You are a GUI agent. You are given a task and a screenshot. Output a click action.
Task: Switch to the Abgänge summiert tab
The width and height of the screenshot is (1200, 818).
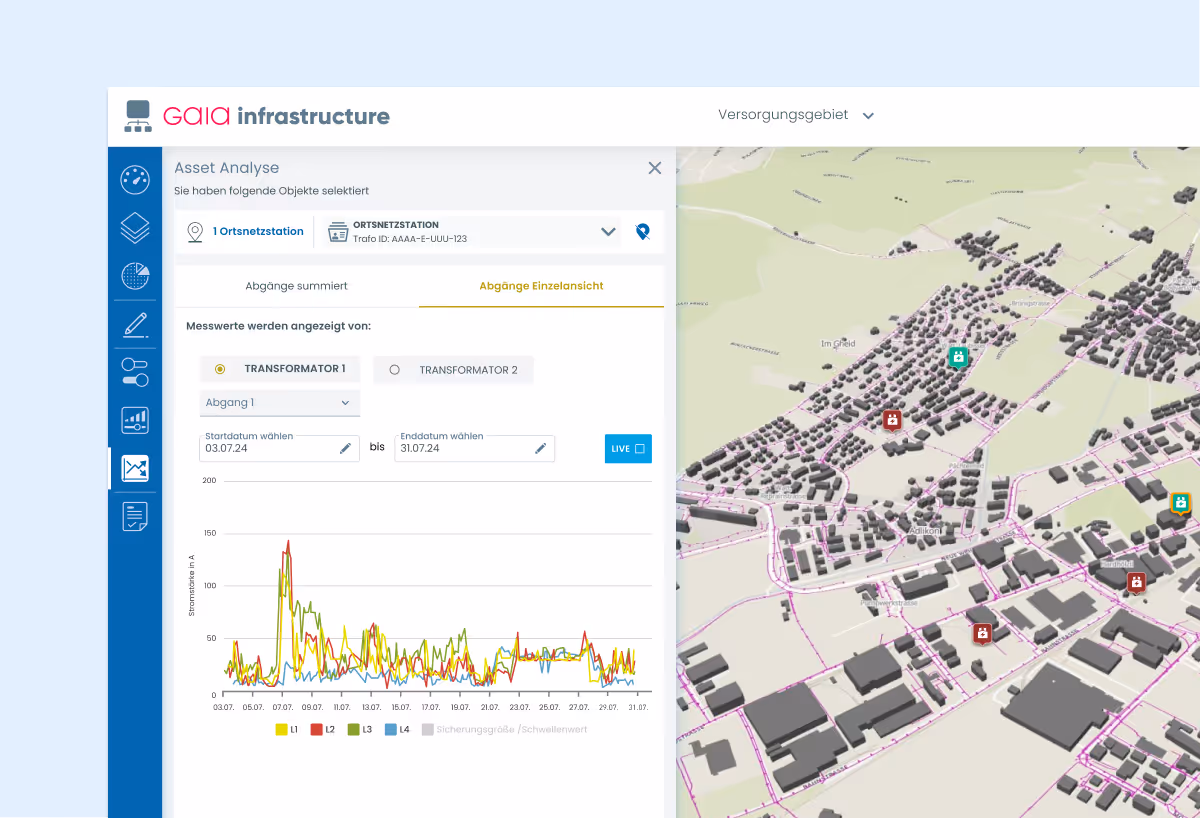[x=297, y=286]
